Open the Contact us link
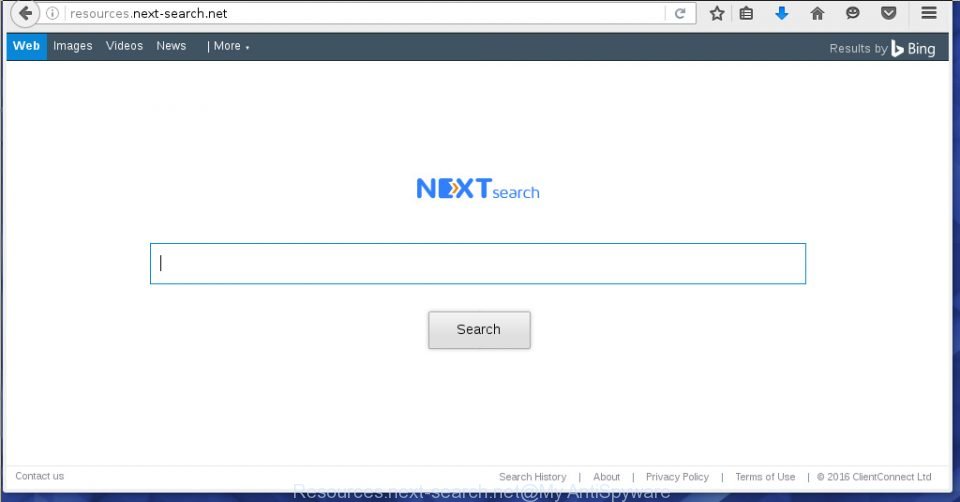960x502 pixels. tap(39, 476)
